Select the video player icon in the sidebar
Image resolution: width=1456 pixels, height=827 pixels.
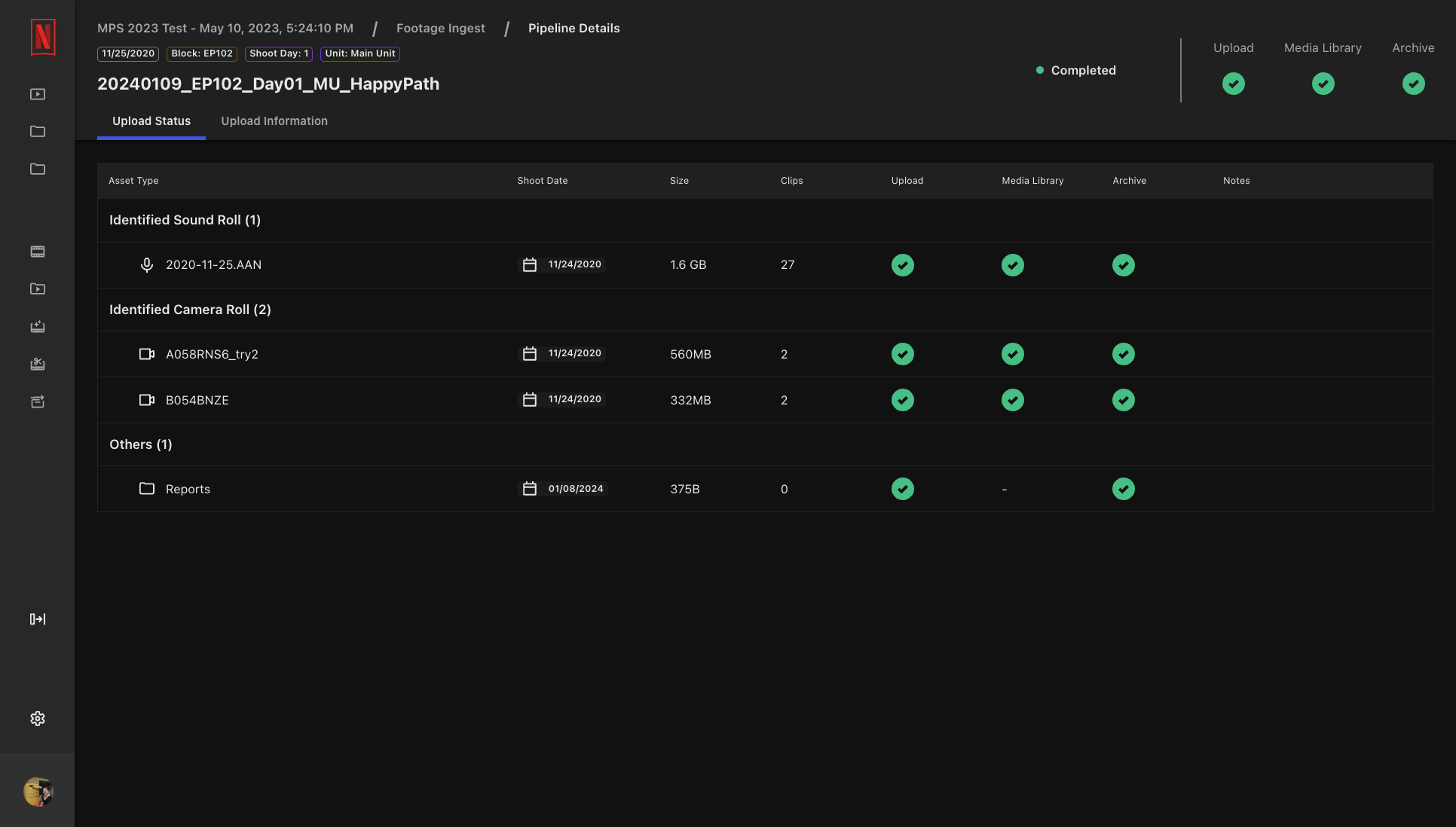pos(37,93)
